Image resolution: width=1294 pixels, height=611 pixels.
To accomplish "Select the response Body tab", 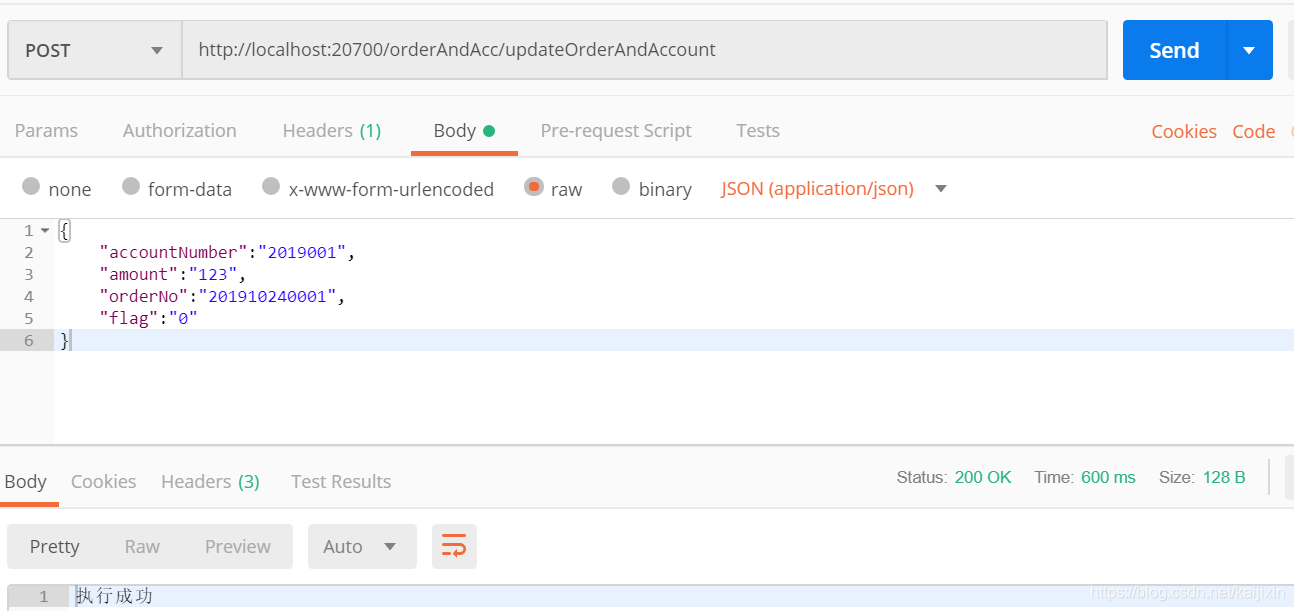I will coord(25,481).
